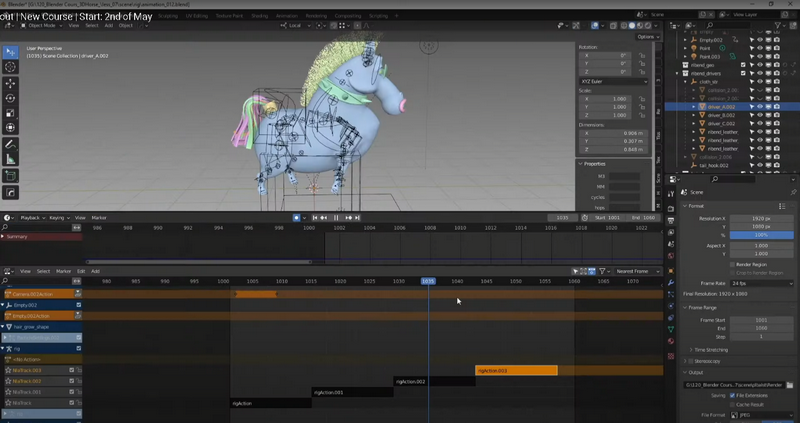Open the NLA editor type menu
Viewport: 800px width, 423px height.
click(9, 271)
